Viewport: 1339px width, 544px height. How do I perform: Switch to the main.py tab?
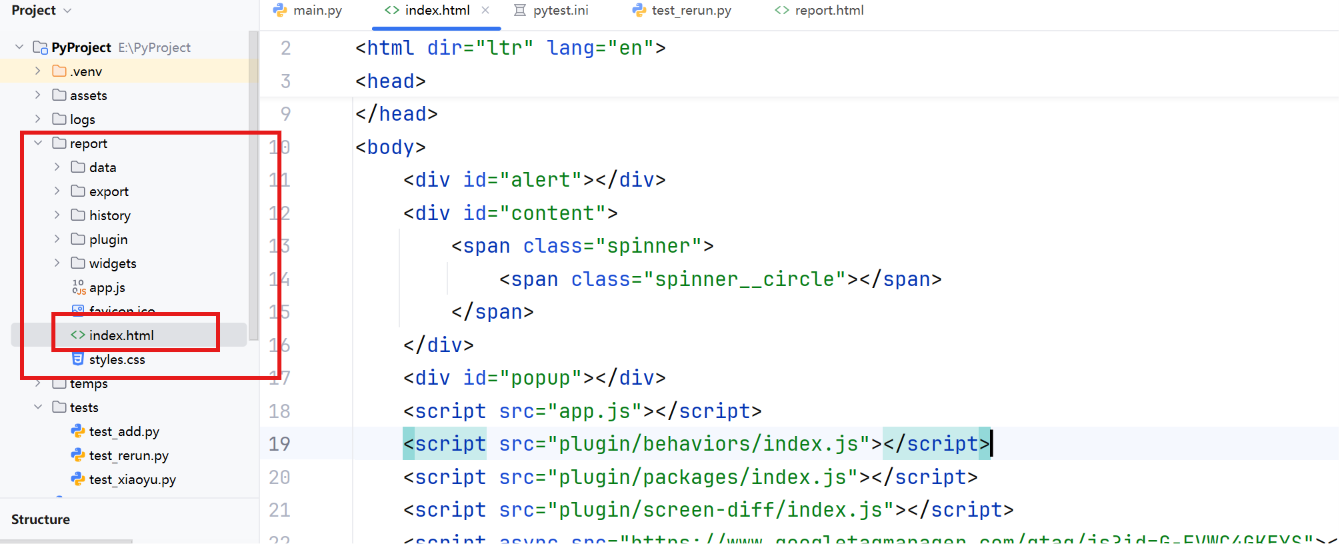[x=307, y=11]
